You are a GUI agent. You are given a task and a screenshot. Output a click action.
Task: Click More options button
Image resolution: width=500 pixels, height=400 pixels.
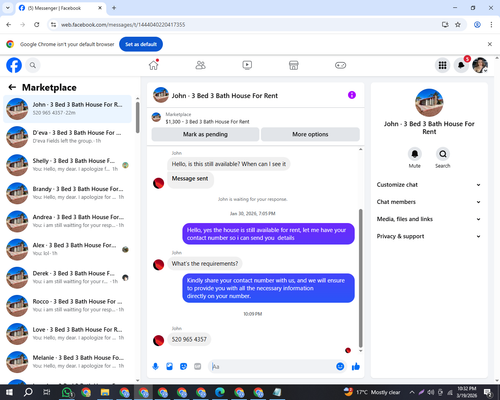310,134
